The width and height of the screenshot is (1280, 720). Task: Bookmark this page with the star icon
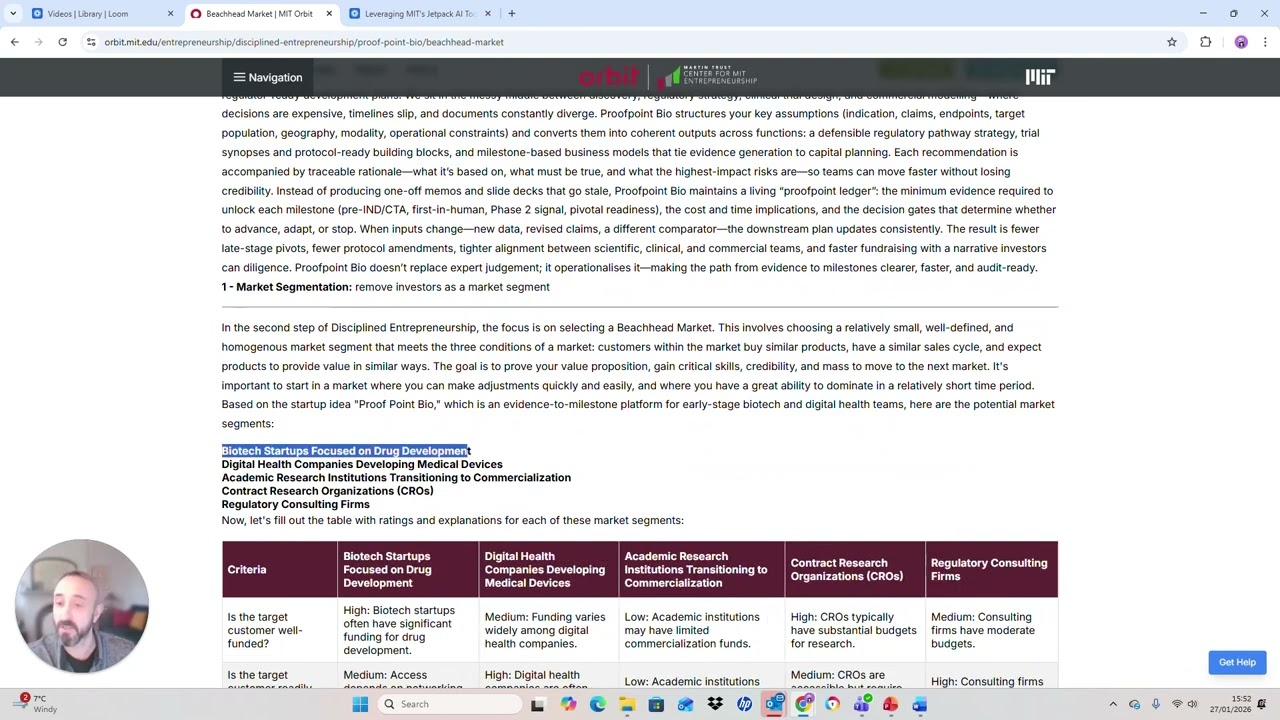coord(1172,42)
